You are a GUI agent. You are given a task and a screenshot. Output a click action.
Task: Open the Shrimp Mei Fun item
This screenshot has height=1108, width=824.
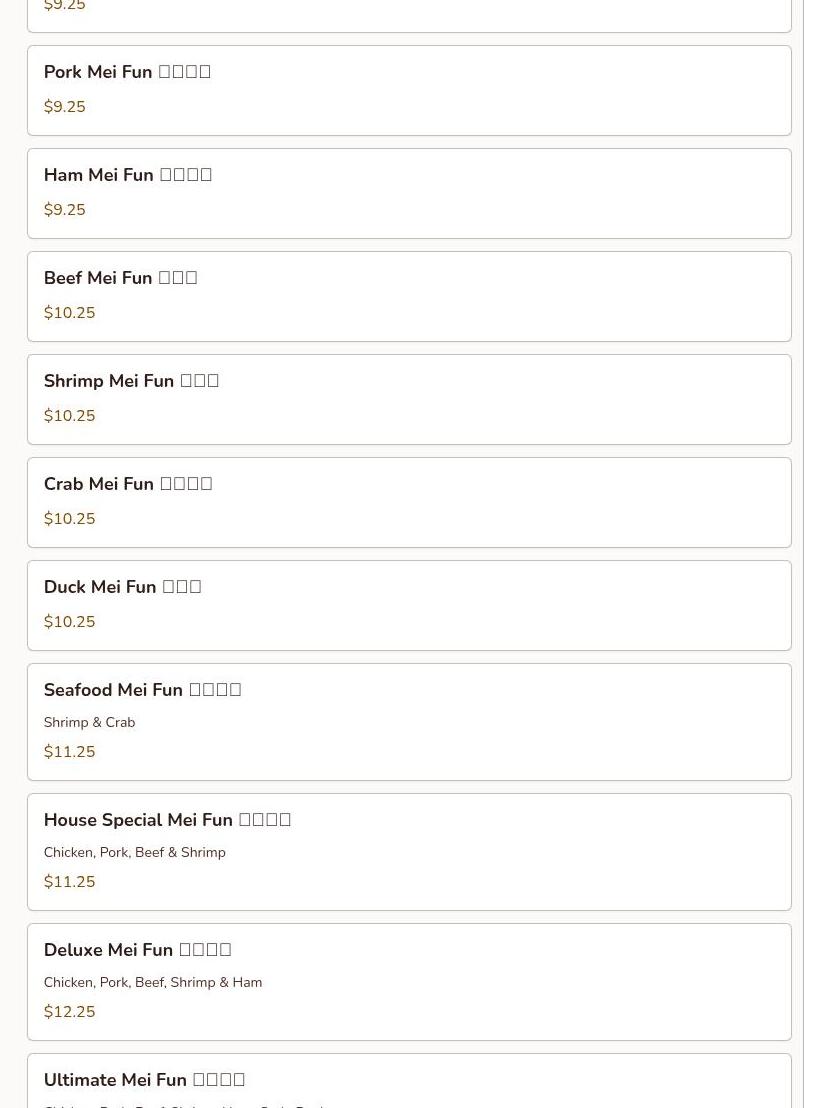click(131, 381)
